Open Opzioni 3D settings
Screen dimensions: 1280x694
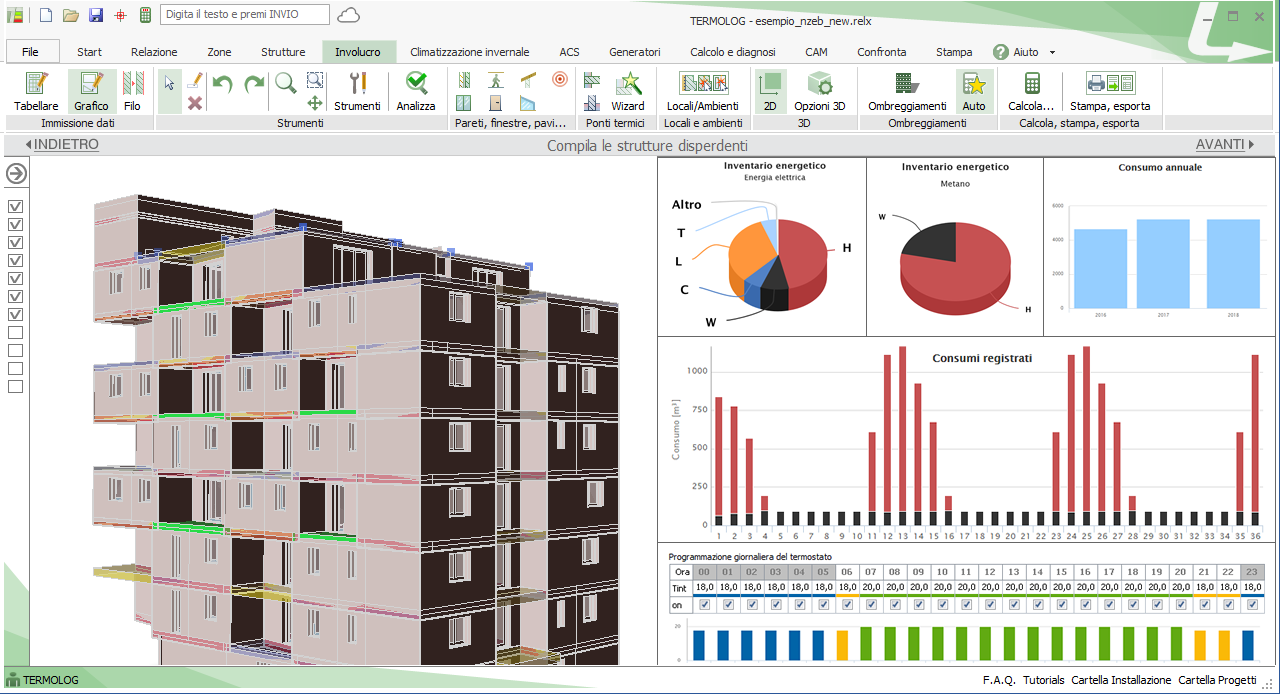point(820,91)
